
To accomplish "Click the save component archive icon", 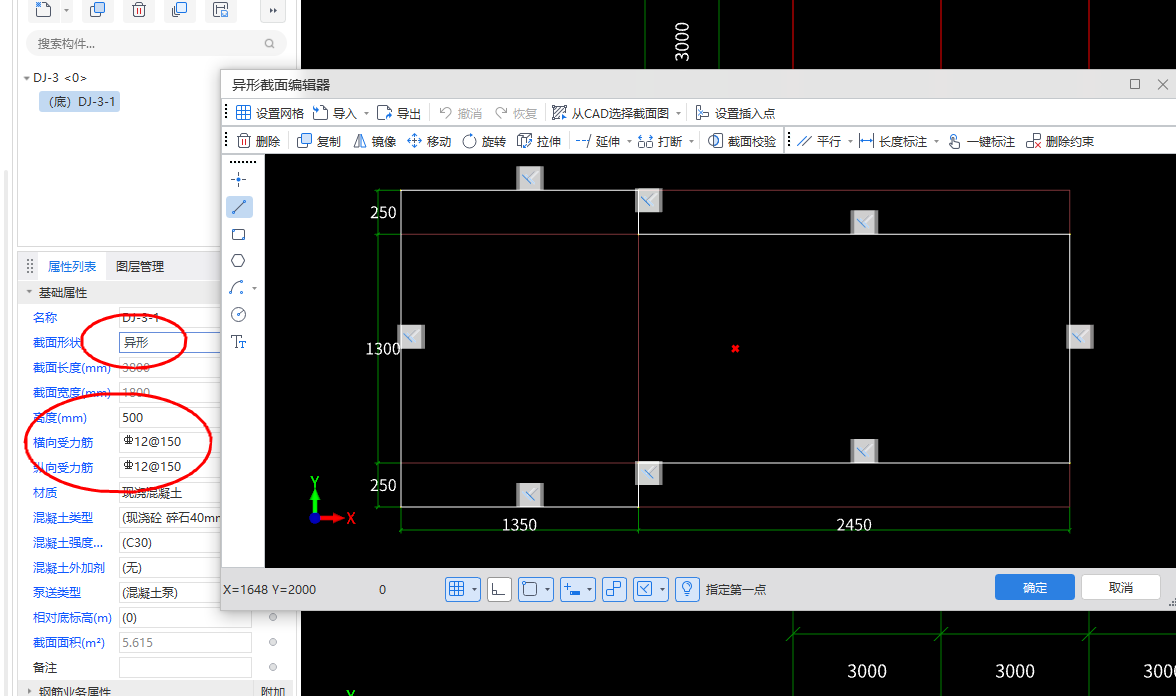I will point(220,10).
